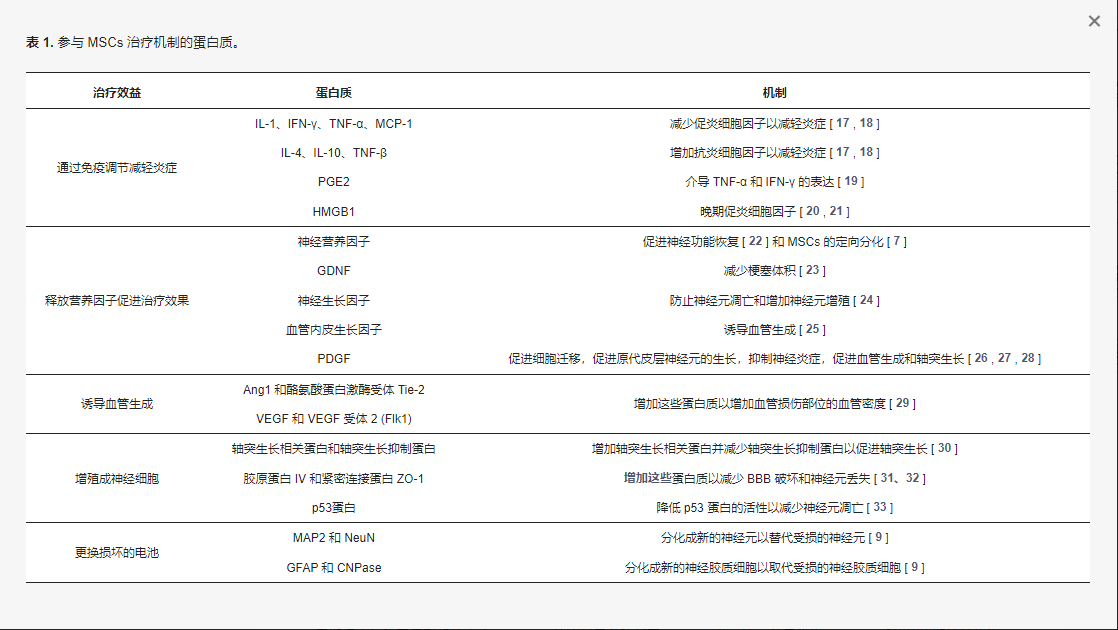The height and width of the screenshot is (630, 1118).
Task: Open reference 7 for MSCs directed differentiation
Action: (x=896, y=241)
